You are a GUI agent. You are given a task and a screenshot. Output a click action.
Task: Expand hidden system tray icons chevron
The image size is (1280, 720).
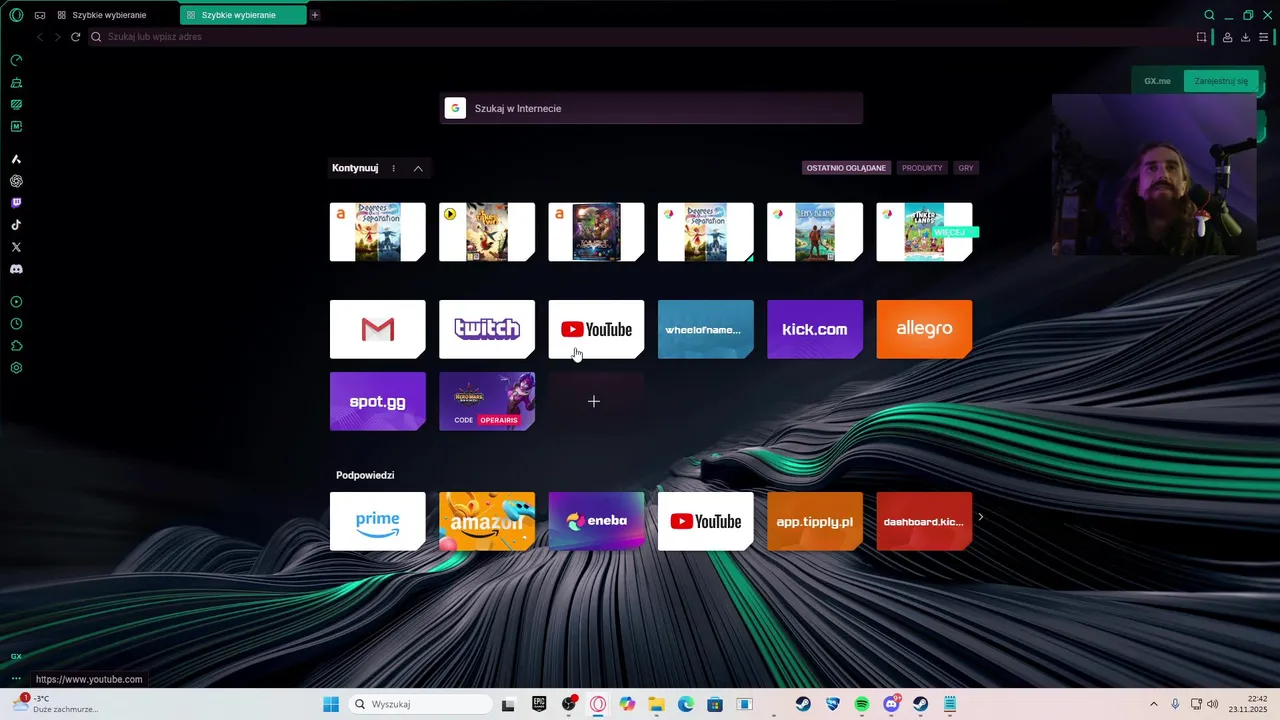click(x=1153, y=704)
